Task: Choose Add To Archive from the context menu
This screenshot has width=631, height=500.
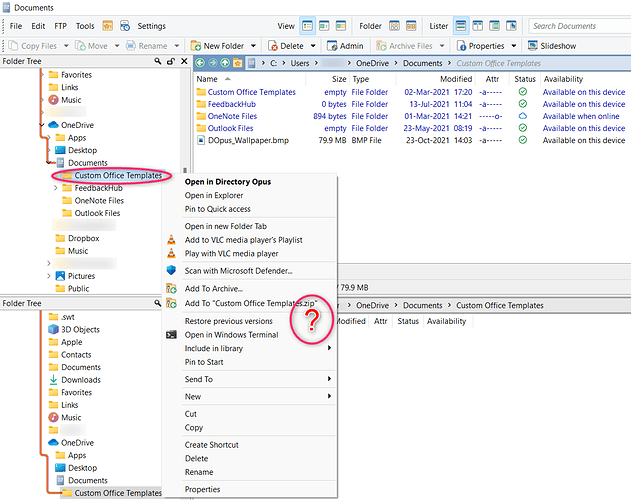Action: click(x=214, y=289)
